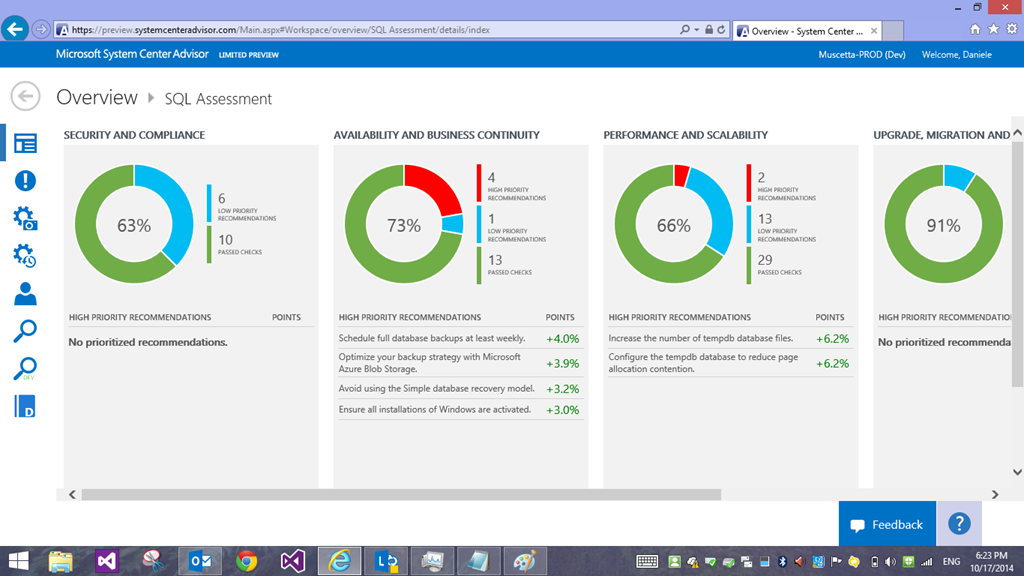The width and height of the screenshot is (1024, 576).
Task: Select the Overview - System Center browser tab
Action: coord(807,31)
